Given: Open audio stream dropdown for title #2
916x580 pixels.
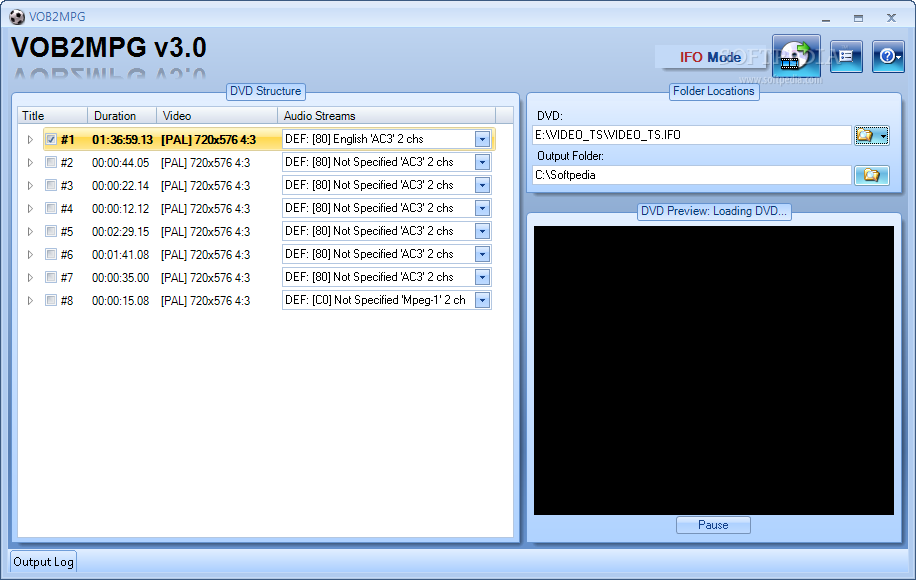Looking at the screenshot, I should tap(482, 162).
